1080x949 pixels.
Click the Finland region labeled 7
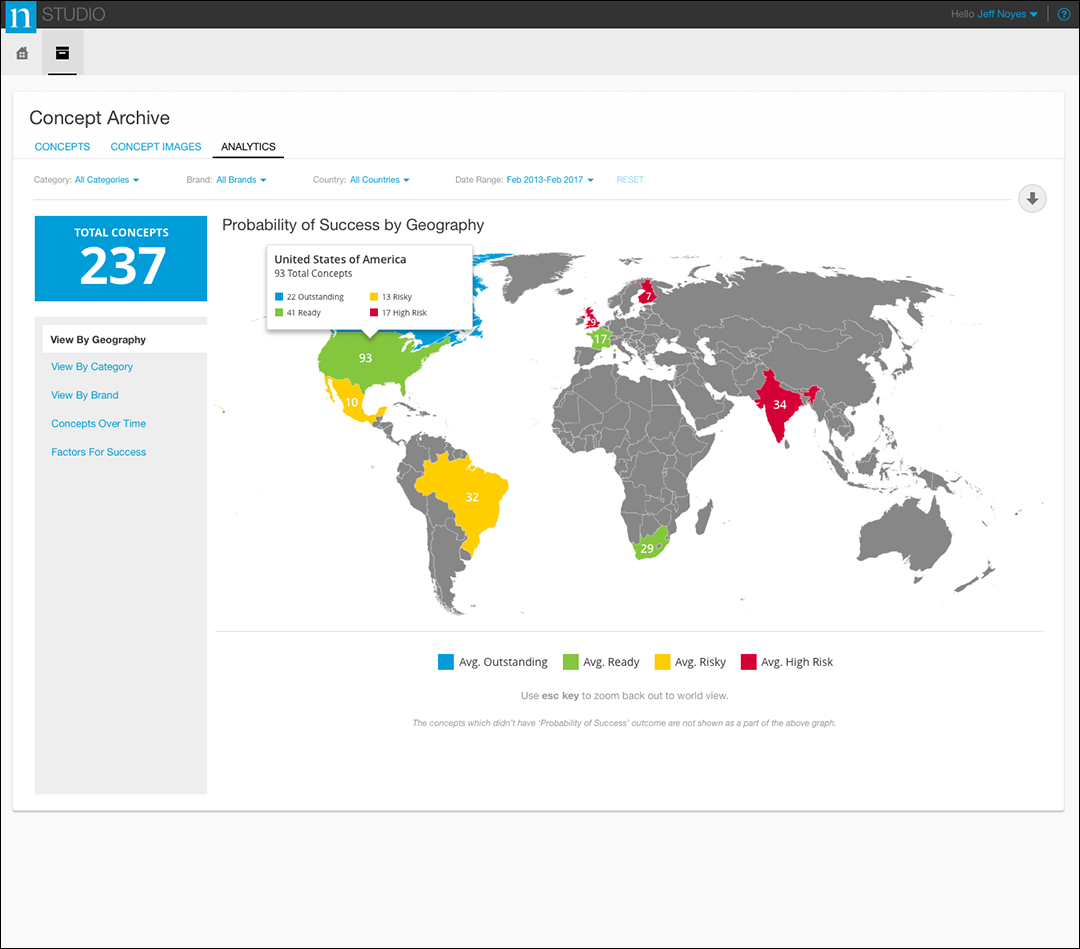point(647,295)
